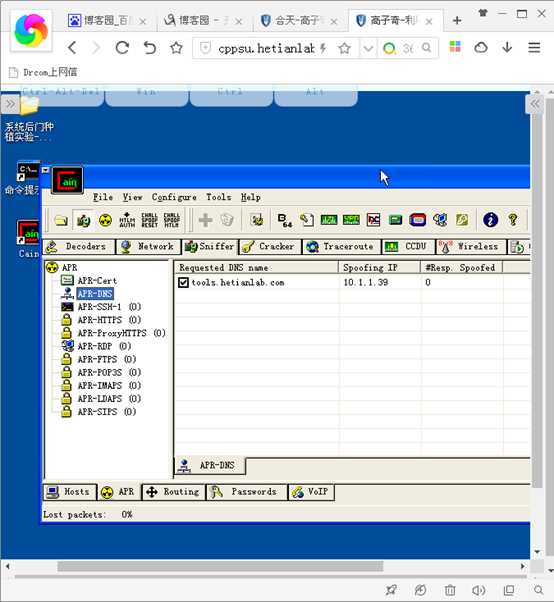Click the plus Add to list icon
The image size is (554, 602).
pyautogui.click(x=205, y=220)
